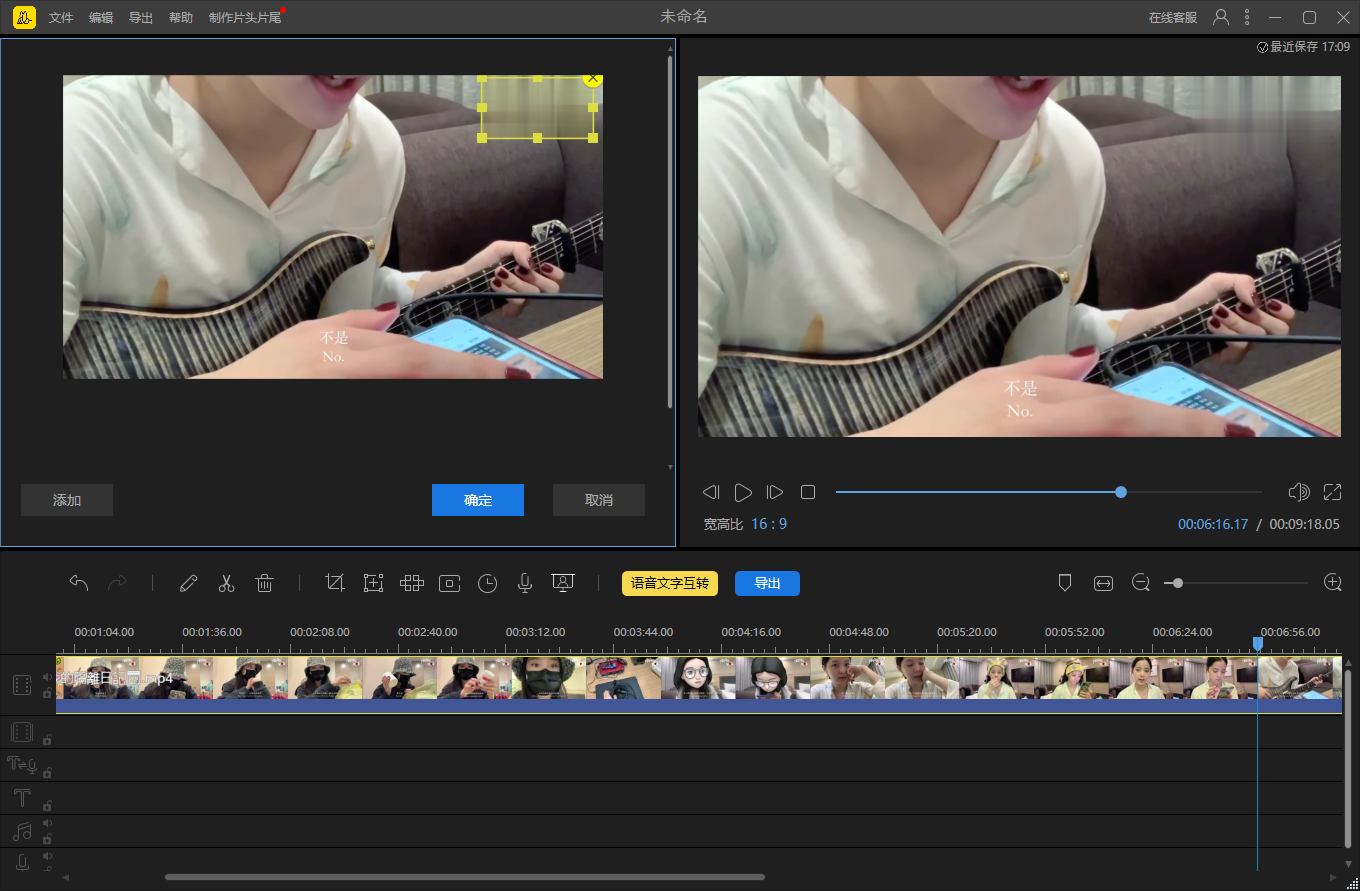1360x891 pixels.
Task: Click the voiceover track microphone icon
Action: 22,864
